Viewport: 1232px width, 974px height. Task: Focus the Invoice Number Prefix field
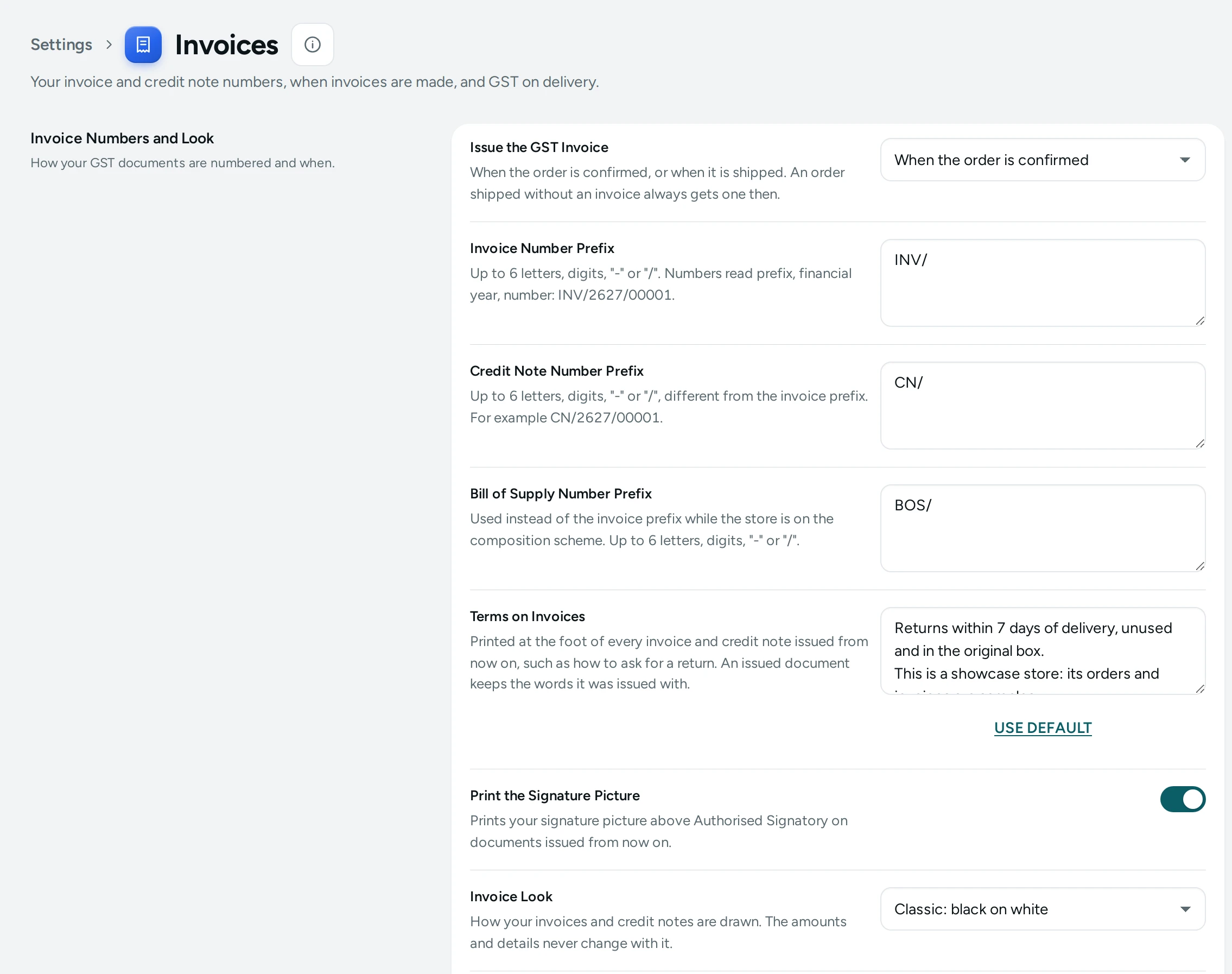(x=1043, y=283)
